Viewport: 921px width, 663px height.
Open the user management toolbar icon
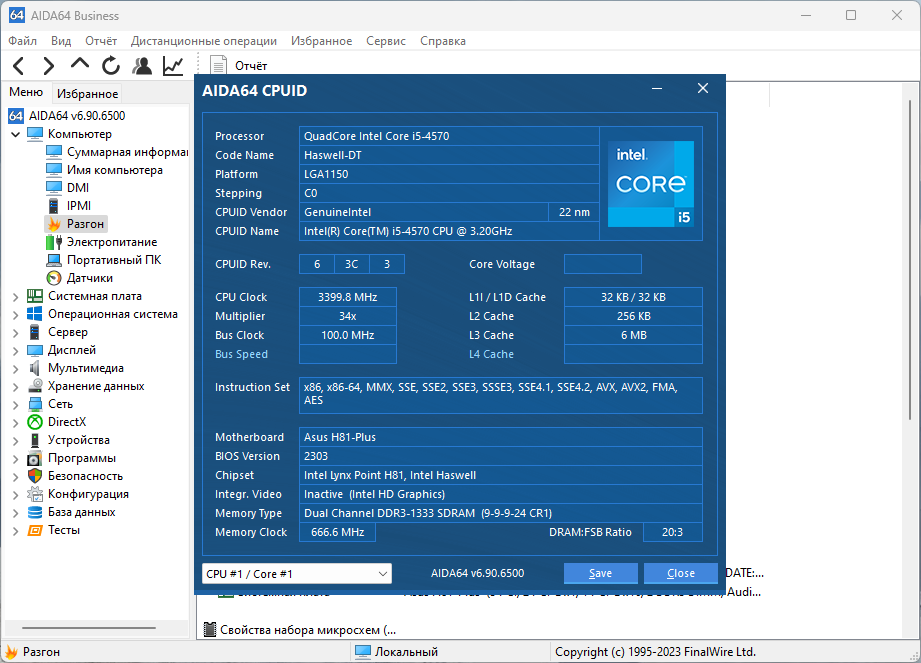(x=142, y=66)
